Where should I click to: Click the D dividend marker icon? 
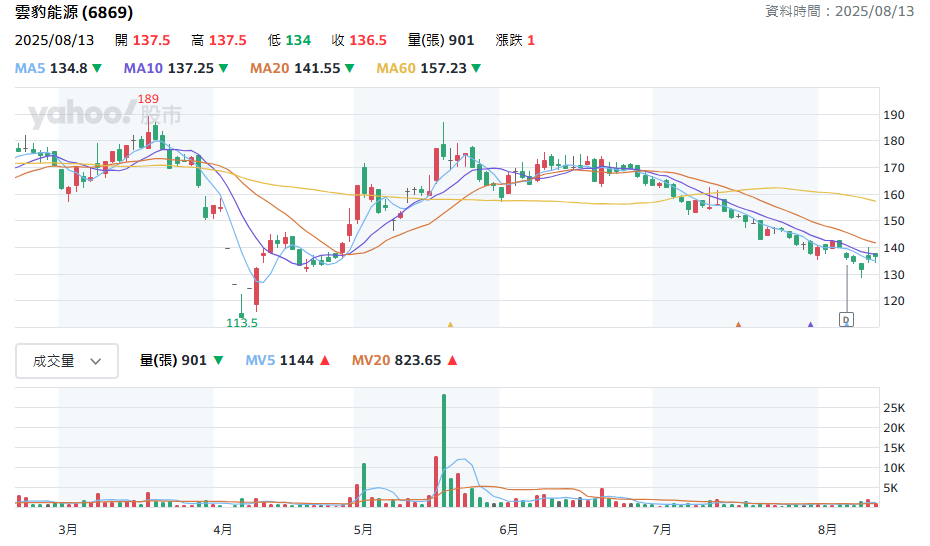coord(846,320)
